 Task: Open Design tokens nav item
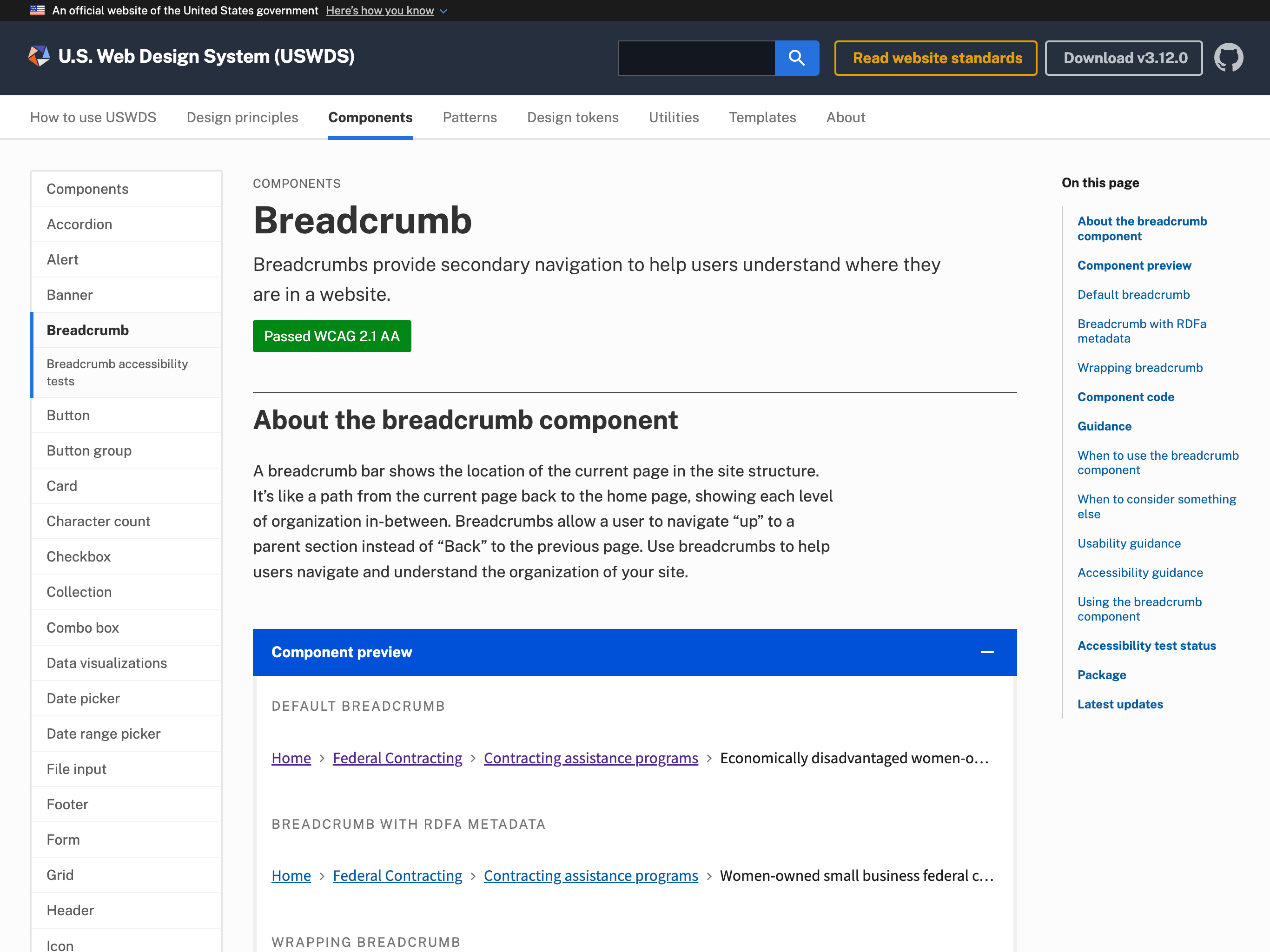pos(572,117)
